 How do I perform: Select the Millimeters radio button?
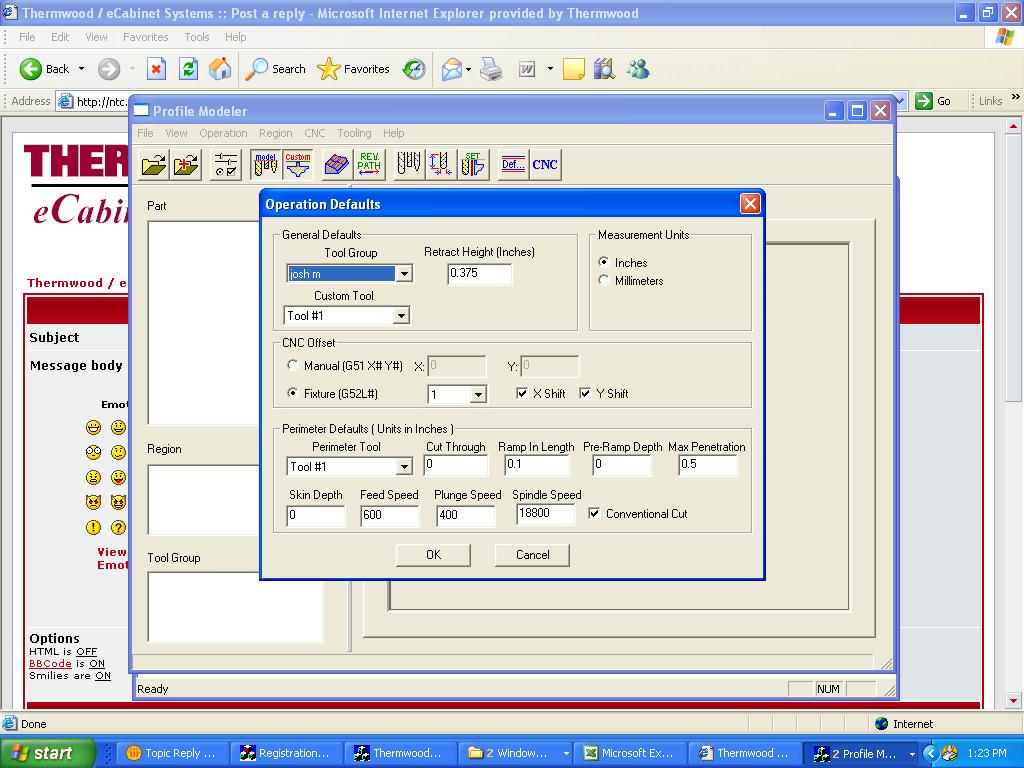(604, 281)
